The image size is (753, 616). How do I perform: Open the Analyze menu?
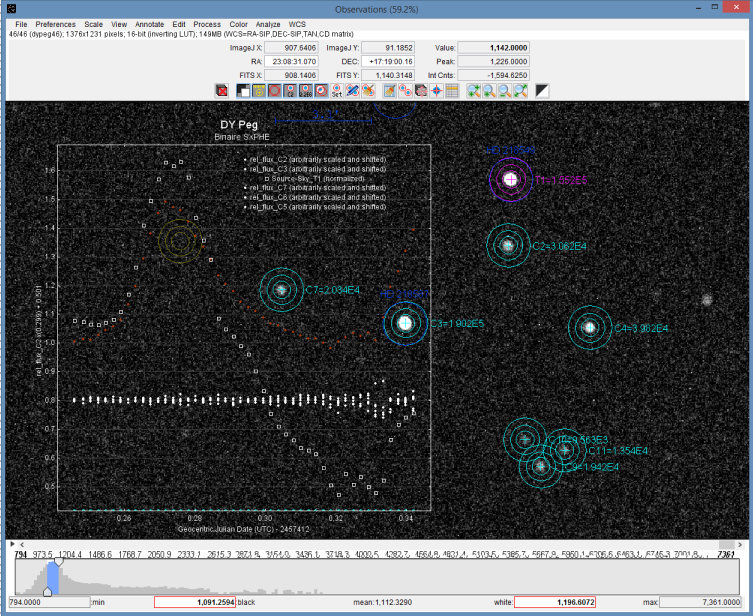click(x=268, y=24)
